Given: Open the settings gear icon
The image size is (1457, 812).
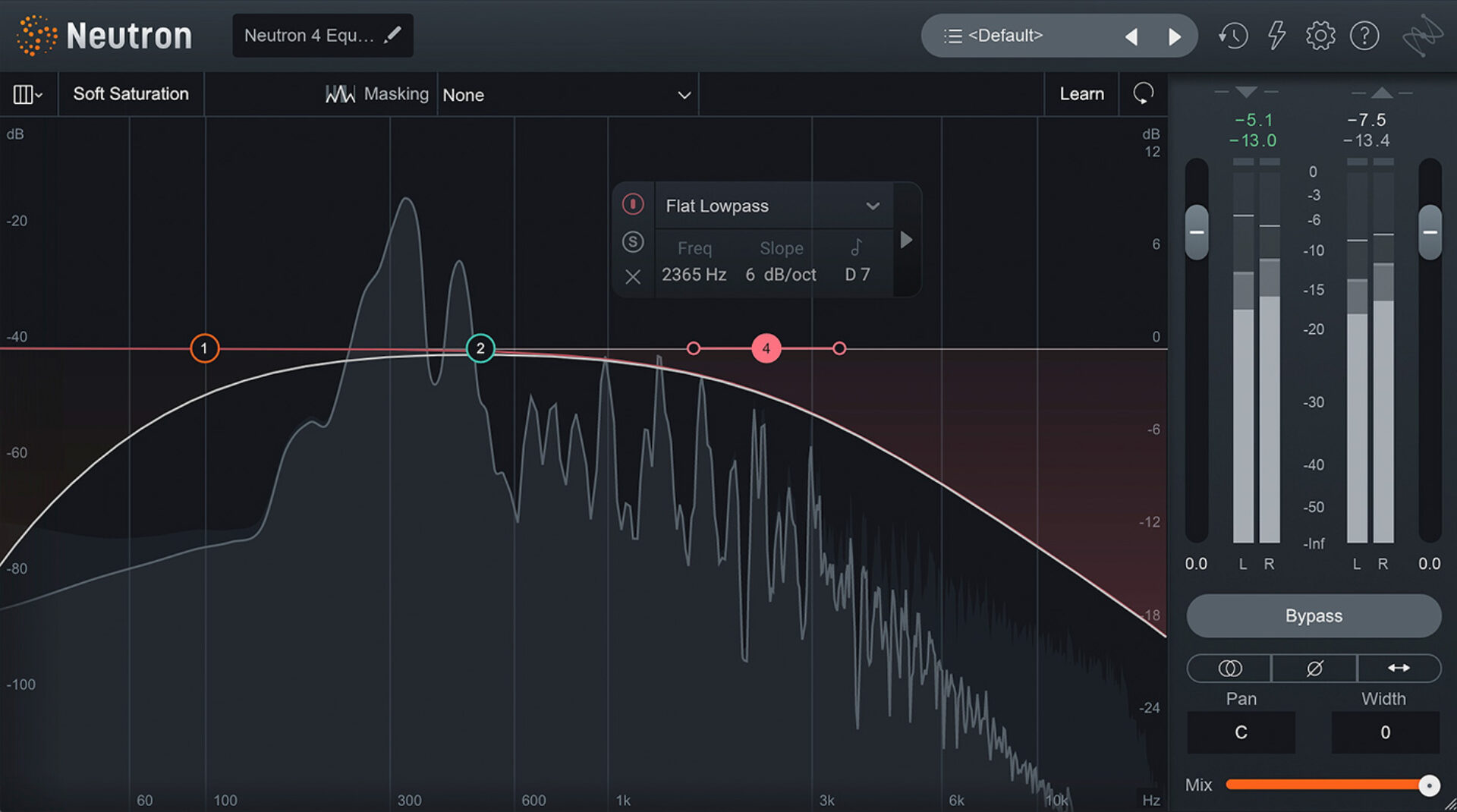Looking at the screenshot, I should click(x=1320, y=35).
